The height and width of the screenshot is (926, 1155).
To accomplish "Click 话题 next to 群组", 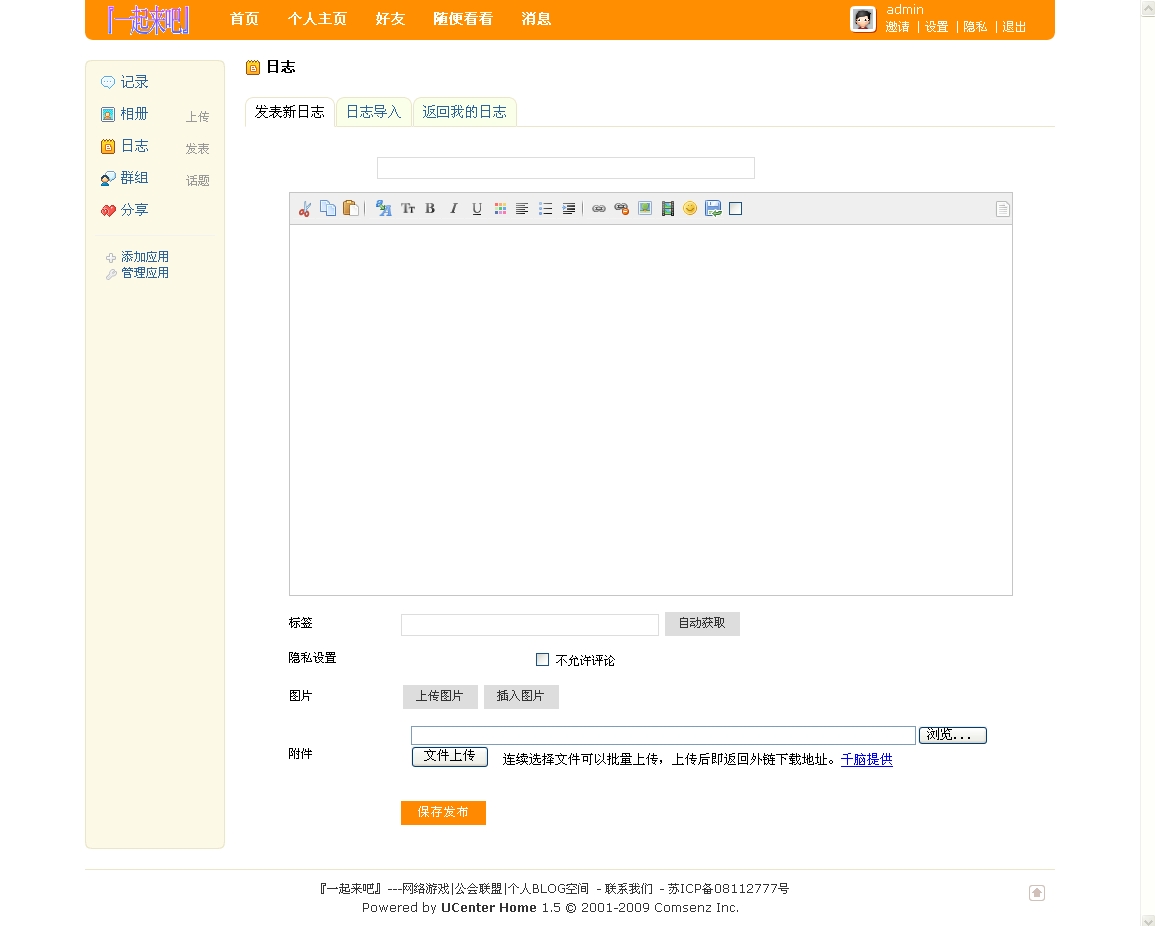I will tap(197, 180).
